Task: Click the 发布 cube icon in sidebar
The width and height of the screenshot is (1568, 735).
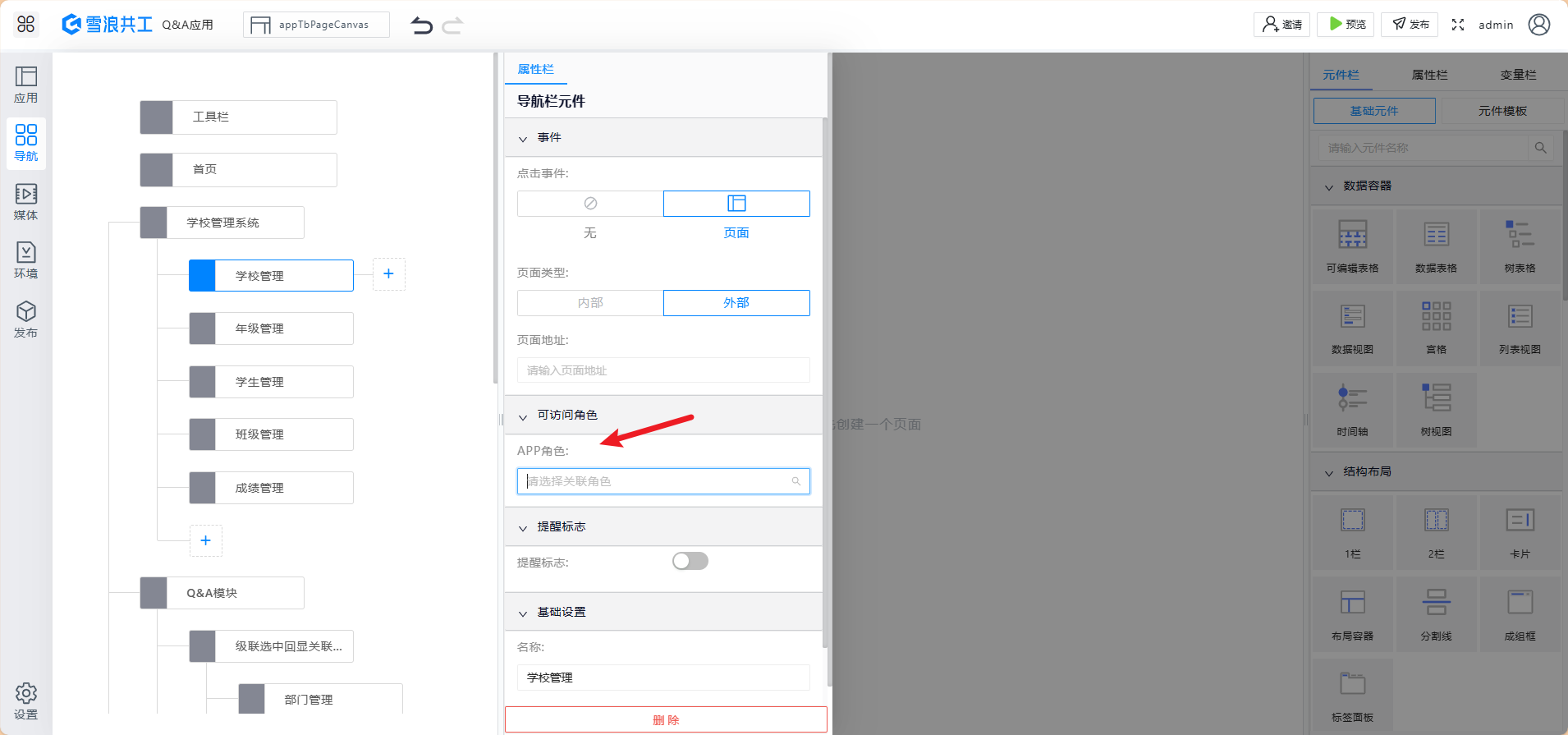Action: click(26, 319)
